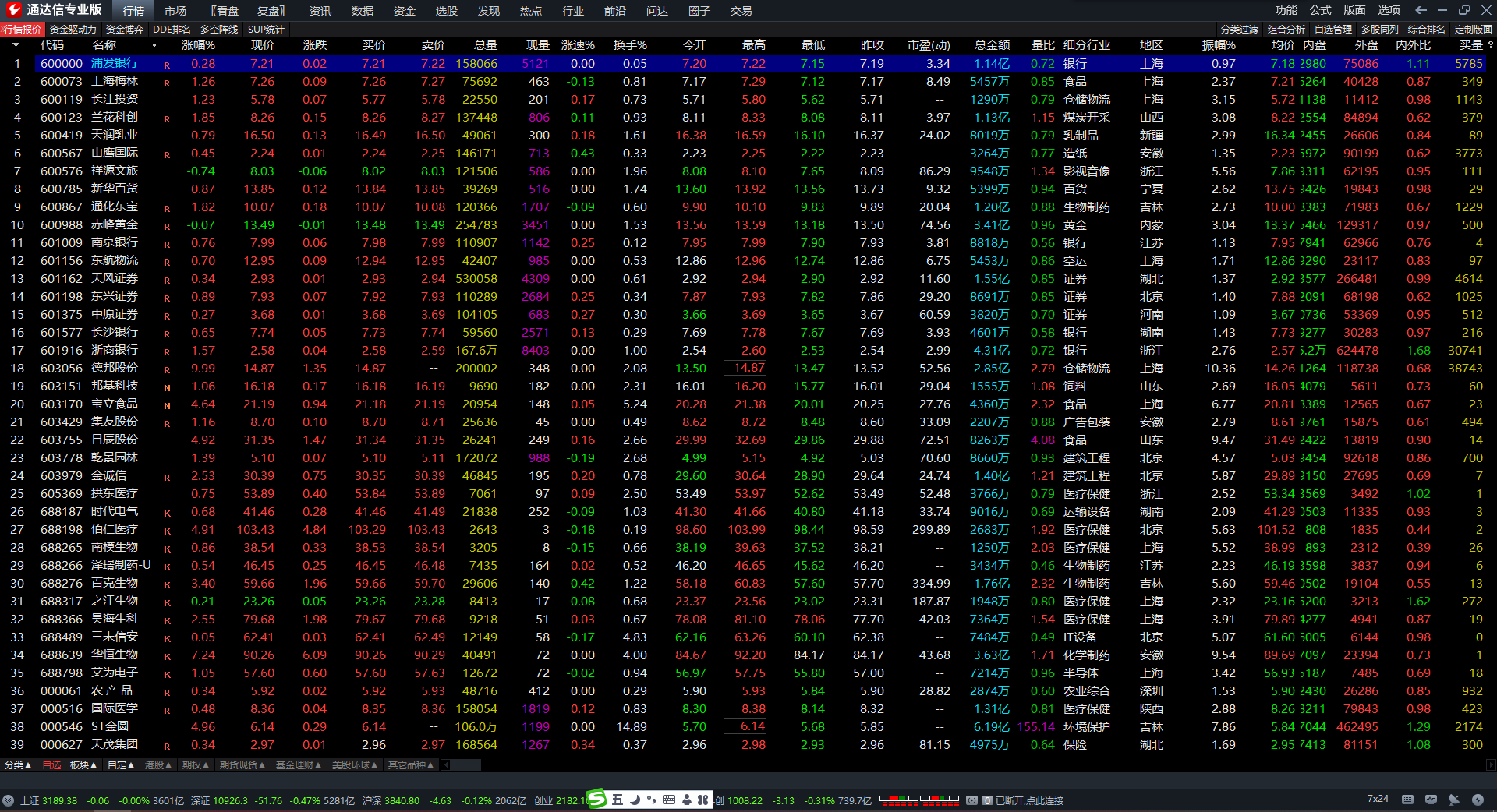Screen dimensions: 1497x812
Task: Click the person icon on Sogou bar
Action: tap(686, 800)
